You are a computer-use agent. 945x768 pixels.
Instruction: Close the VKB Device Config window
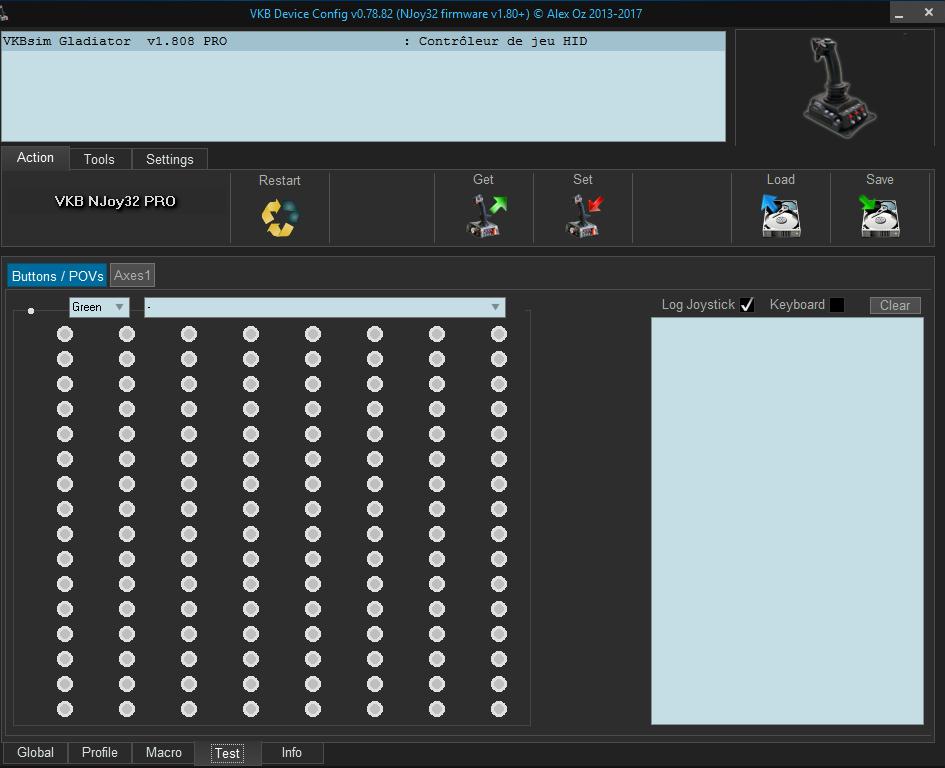coord(929,12)
